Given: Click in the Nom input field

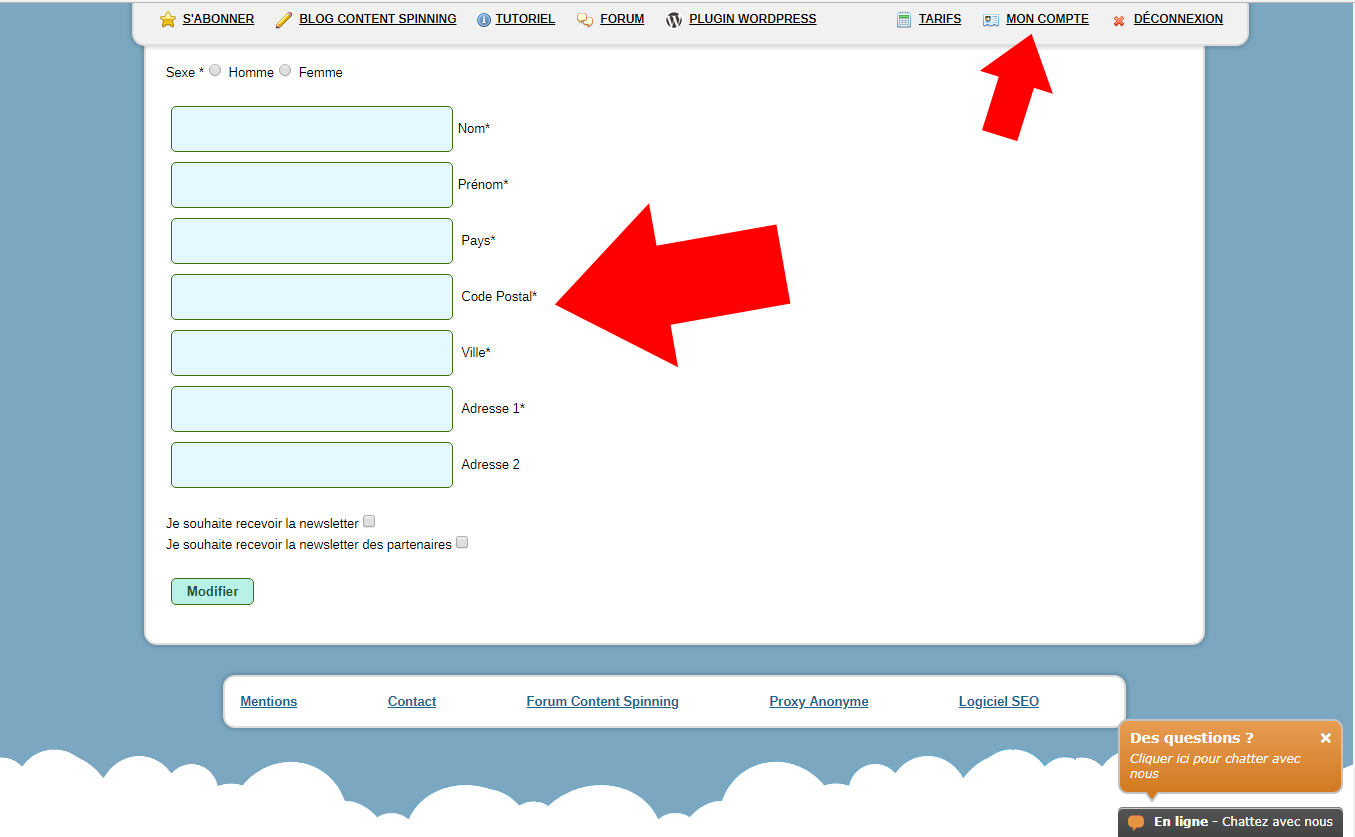Looking at the screenshot, I should point(312,129).
